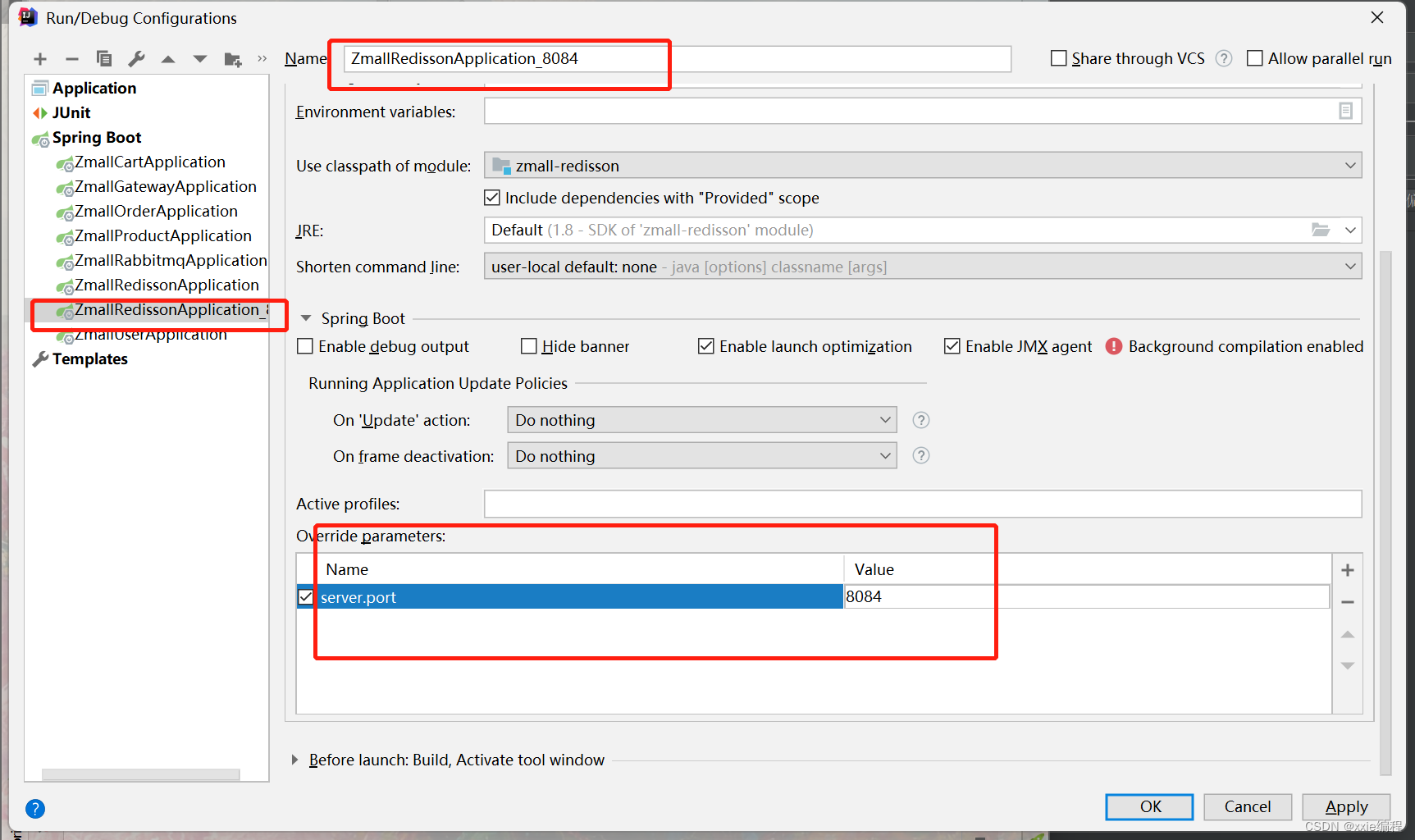Select the Spring Boot tree node
This screenshot has width=1415, height=840.
[97, 137]
